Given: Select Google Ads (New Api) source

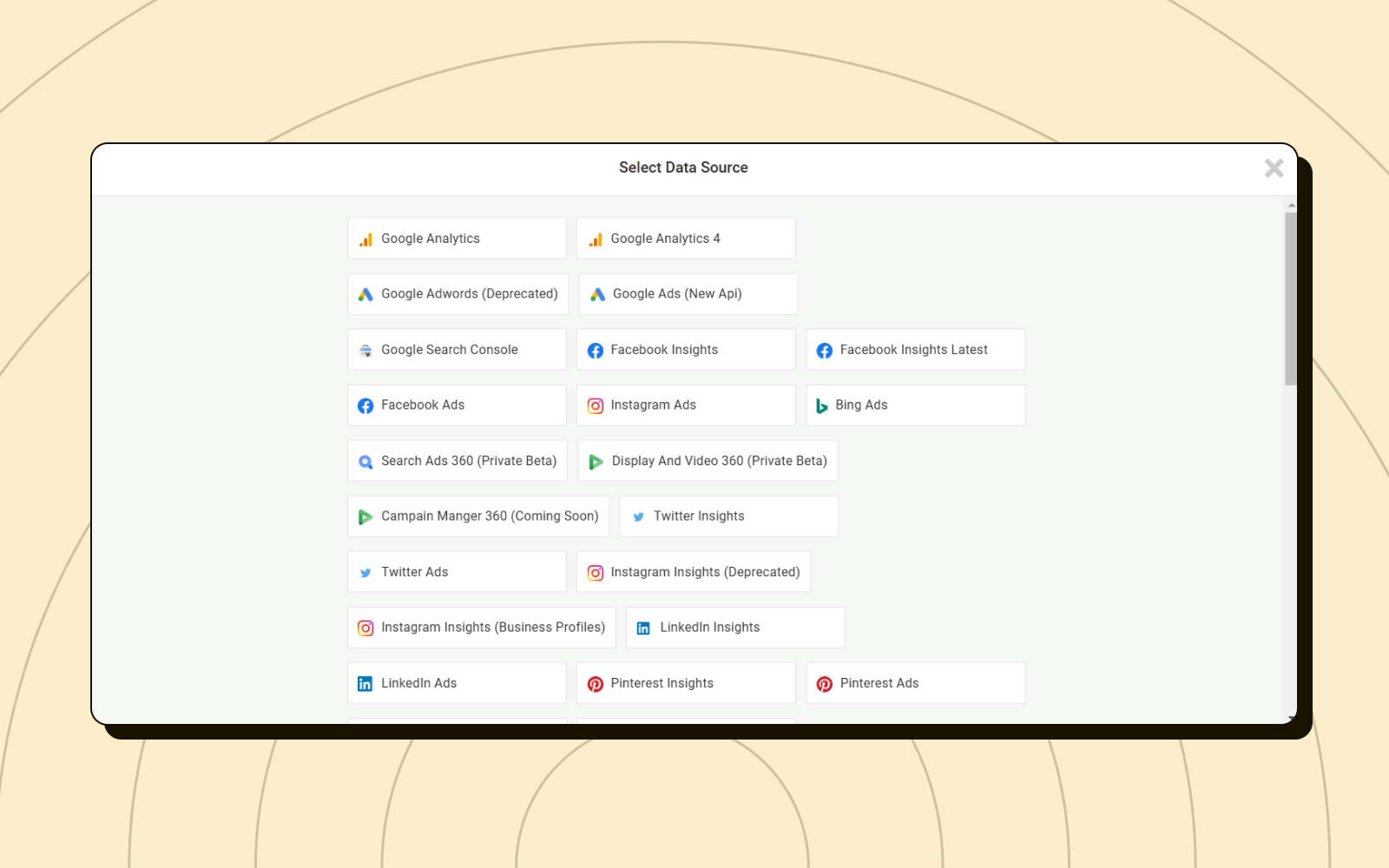Looking at the screenshot, I should (688, 294).
